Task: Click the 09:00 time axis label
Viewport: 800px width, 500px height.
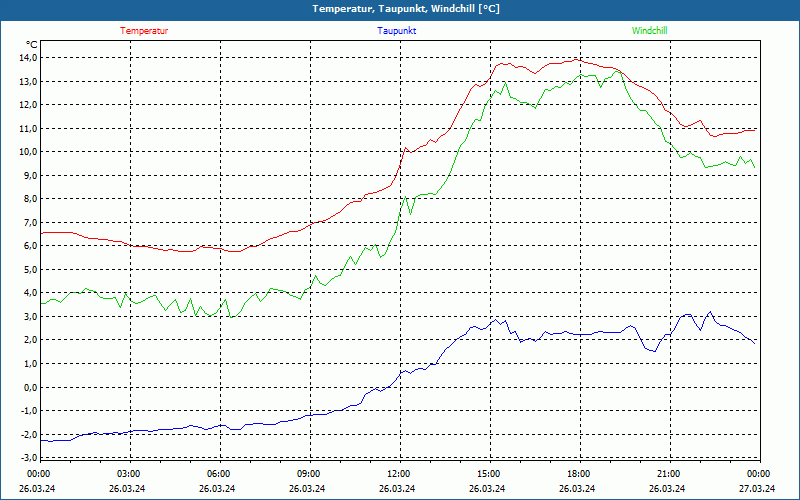Action: click(308, 474)
